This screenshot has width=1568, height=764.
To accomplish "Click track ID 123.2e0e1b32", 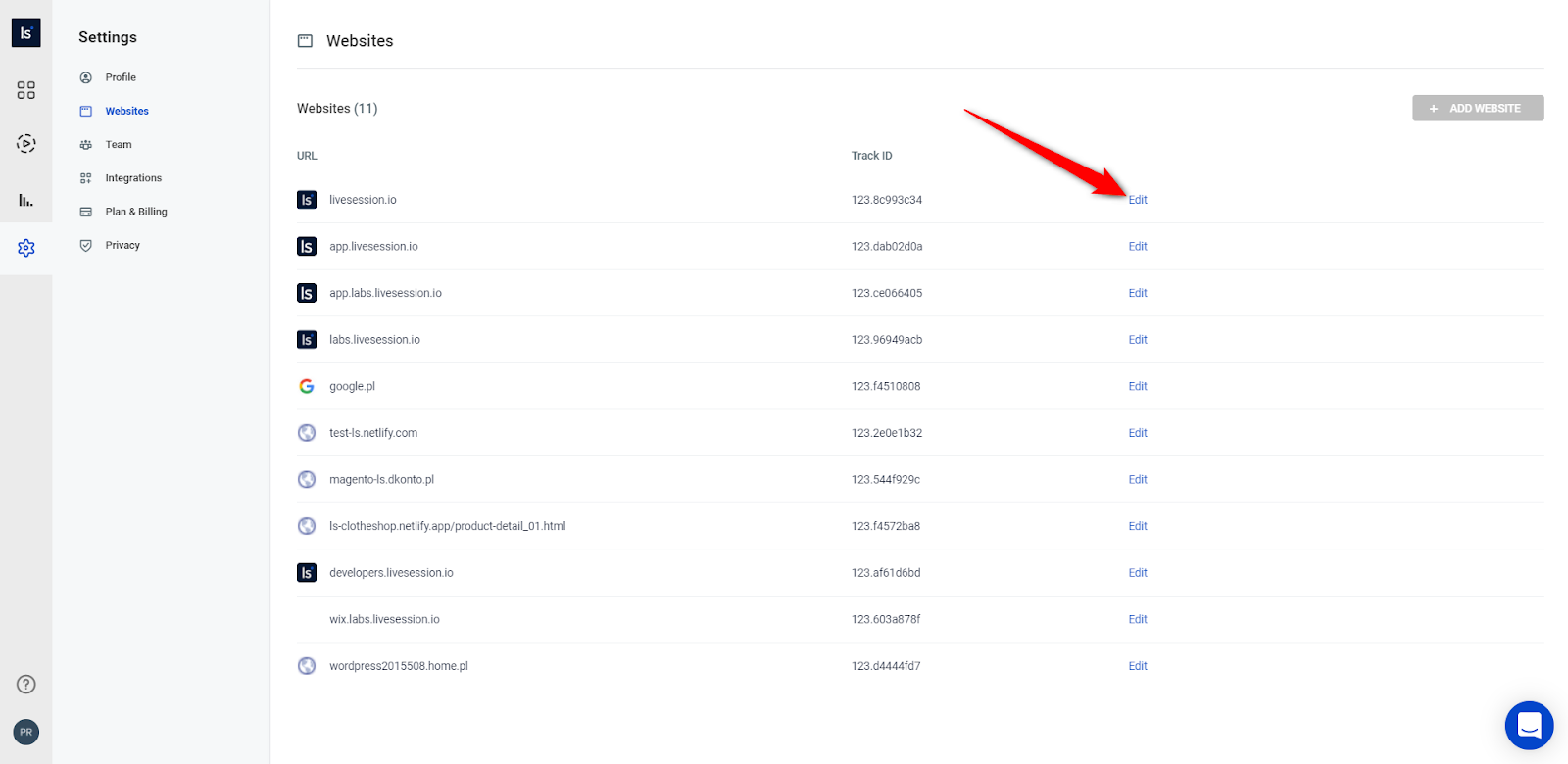I will point(887,433).
